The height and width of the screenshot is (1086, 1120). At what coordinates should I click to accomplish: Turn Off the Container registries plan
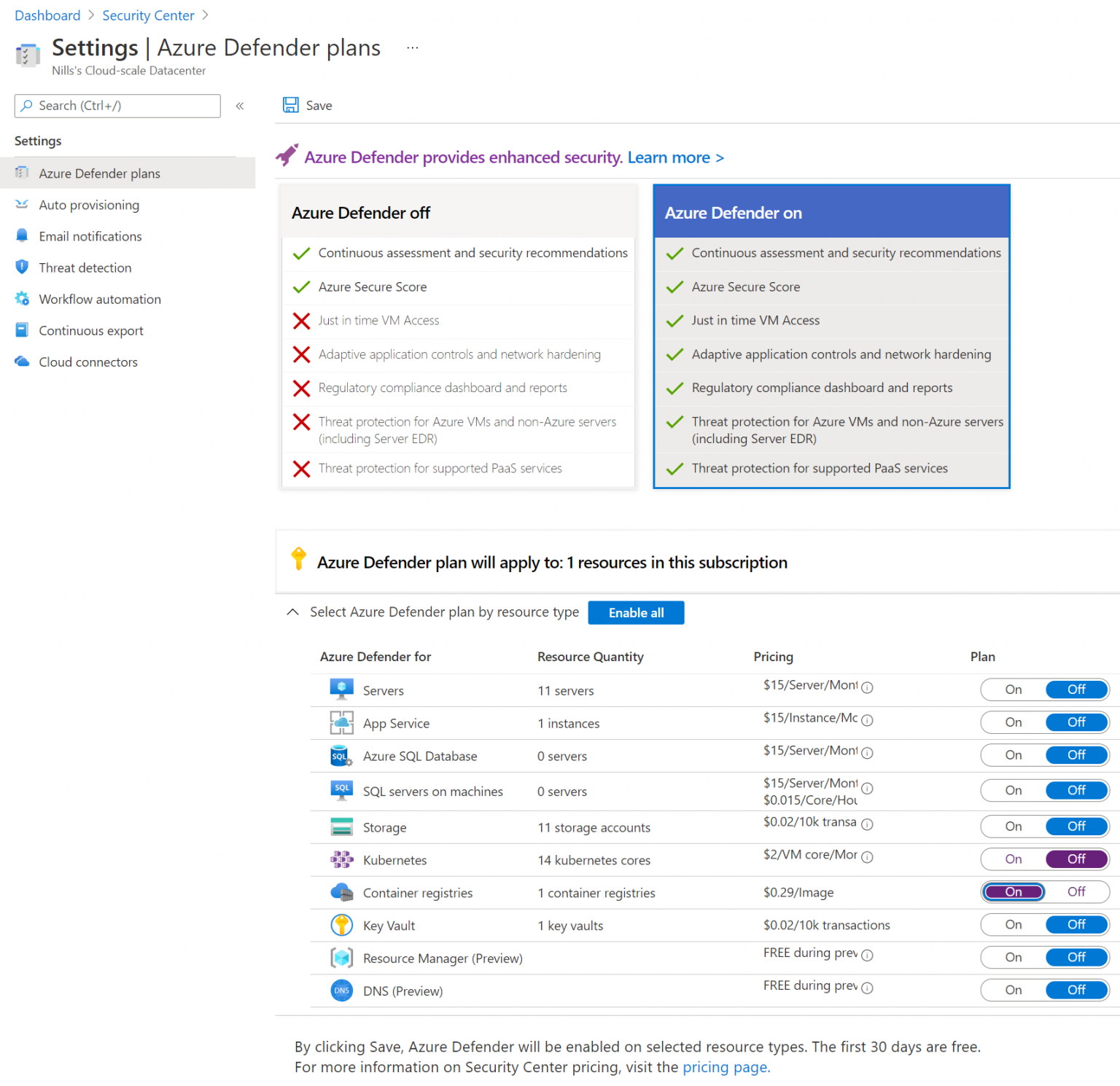(x=1077, y=891)
